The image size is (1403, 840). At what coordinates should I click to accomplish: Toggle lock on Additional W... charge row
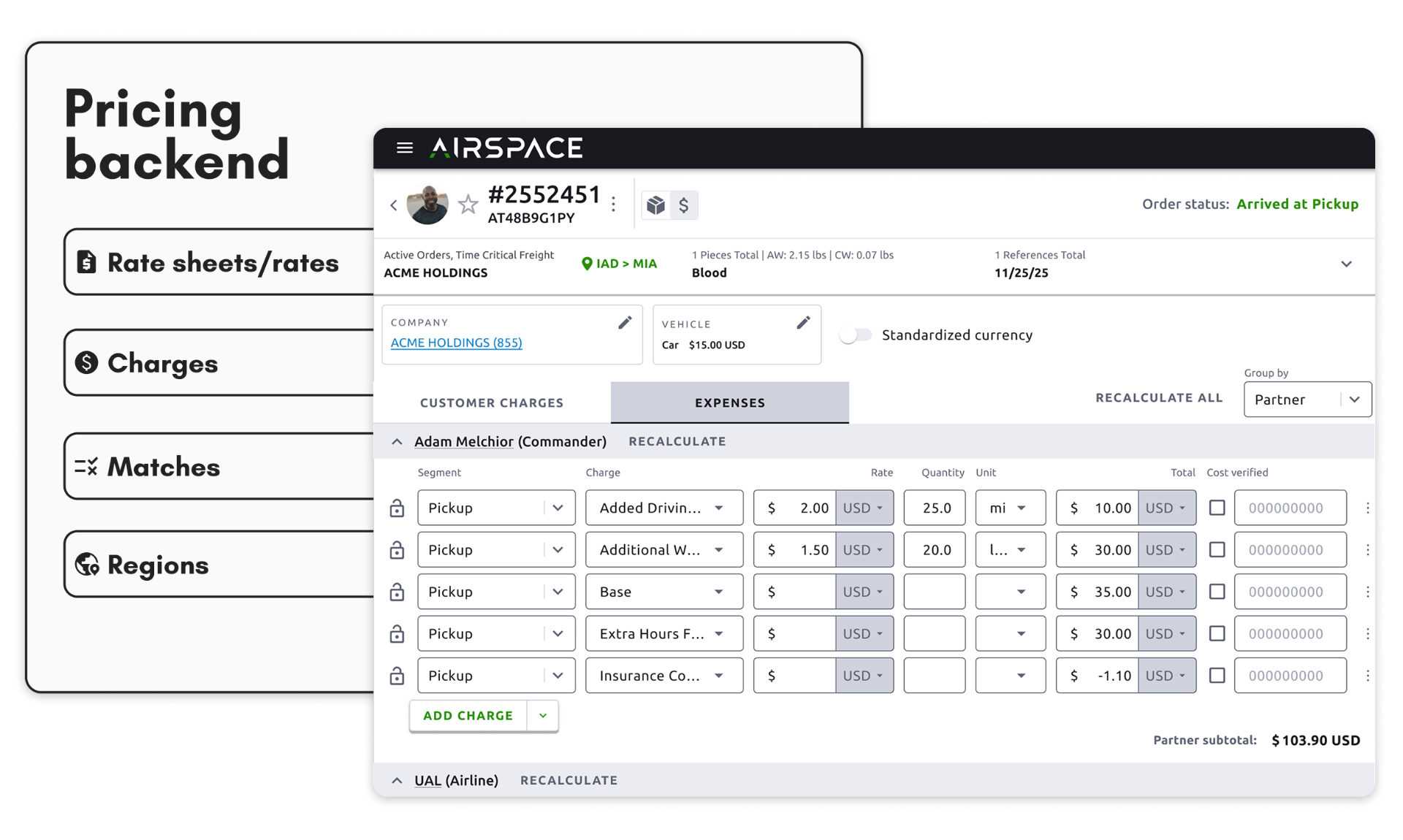[397, 550]
